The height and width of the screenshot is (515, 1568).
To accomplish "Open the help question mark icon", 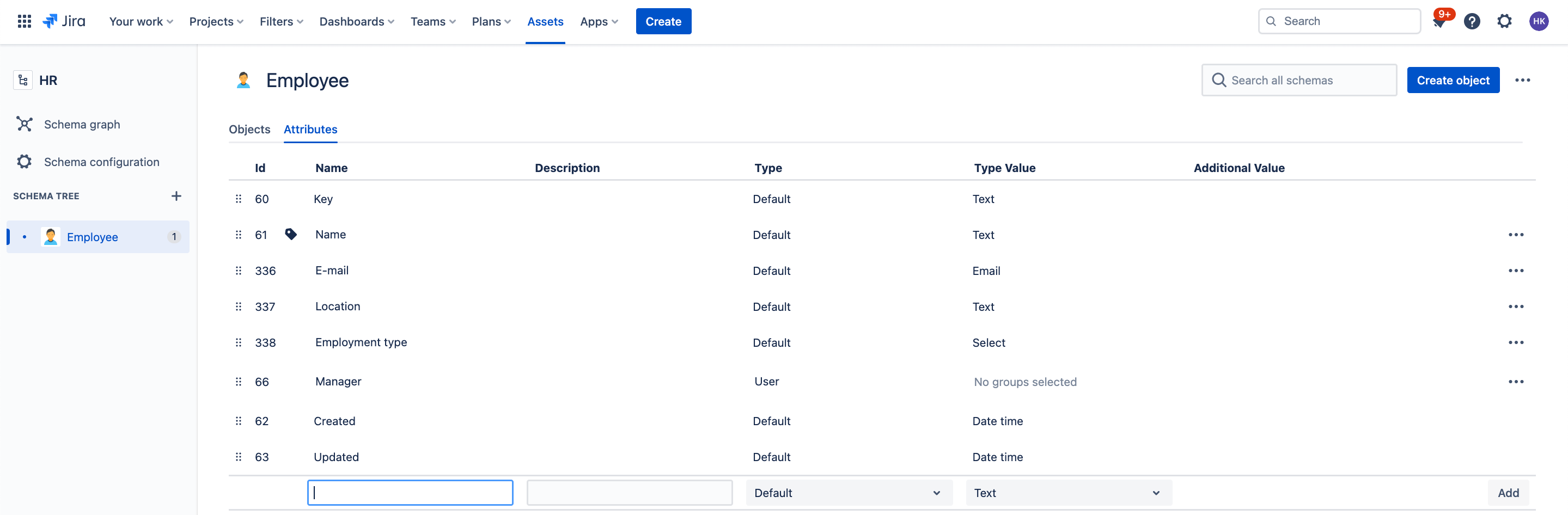I will 1472,21.
